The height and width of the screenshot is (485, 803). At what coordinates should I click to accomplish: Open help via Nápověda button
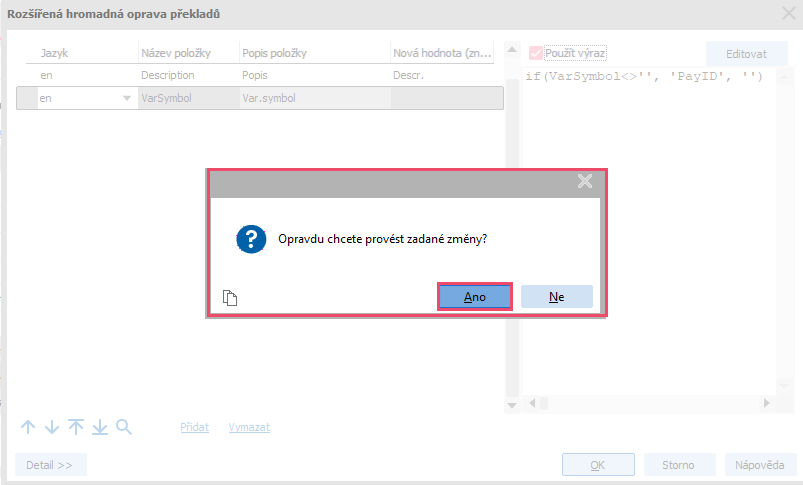(x=760, y=465)
